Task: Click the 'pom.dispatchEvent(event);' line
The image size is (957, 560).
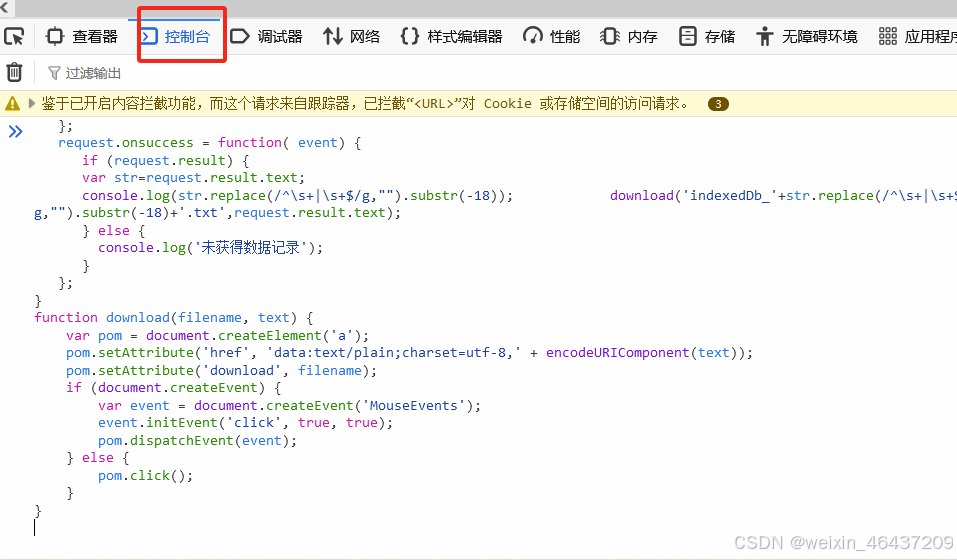Action: coord(197,440)
